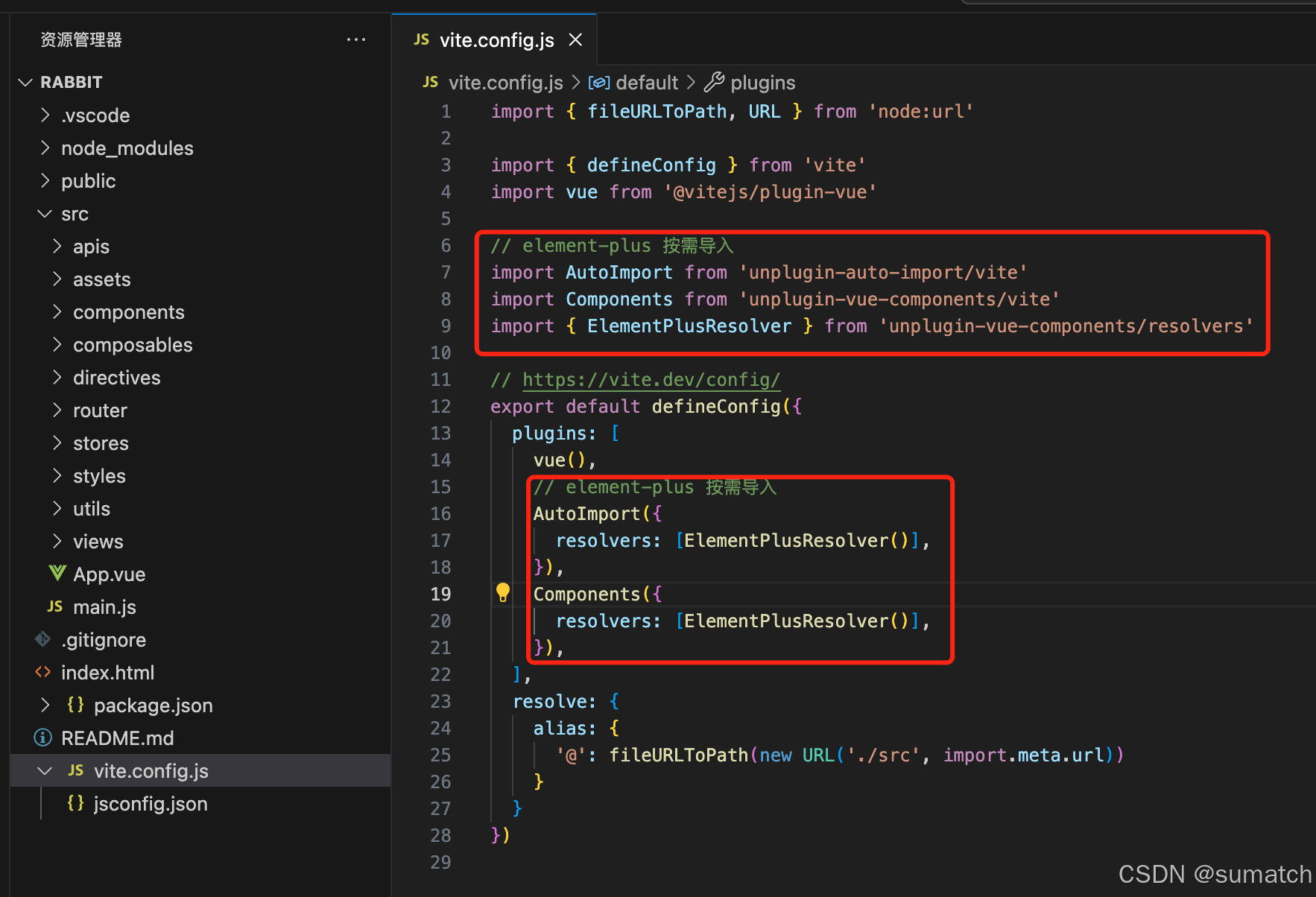Click the braces icon beside jsconfig.json
Image resolution: width=1316 pixels, height=897 pixels.
click(x=75, y=803)
